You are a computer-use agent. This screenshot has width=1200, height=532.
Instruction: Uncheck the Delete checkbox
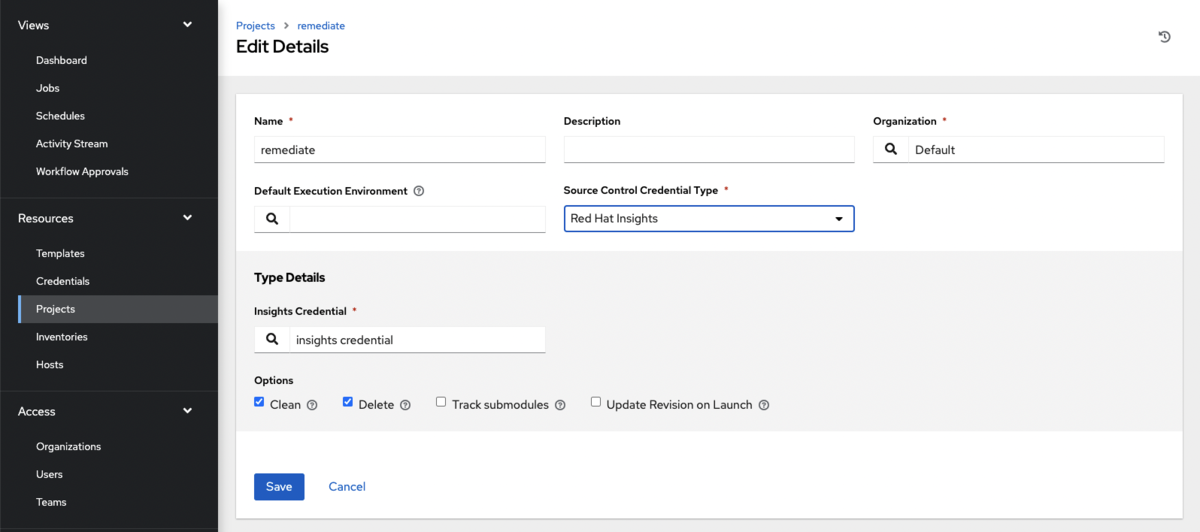pyautogui.click(x=348, y=402)
